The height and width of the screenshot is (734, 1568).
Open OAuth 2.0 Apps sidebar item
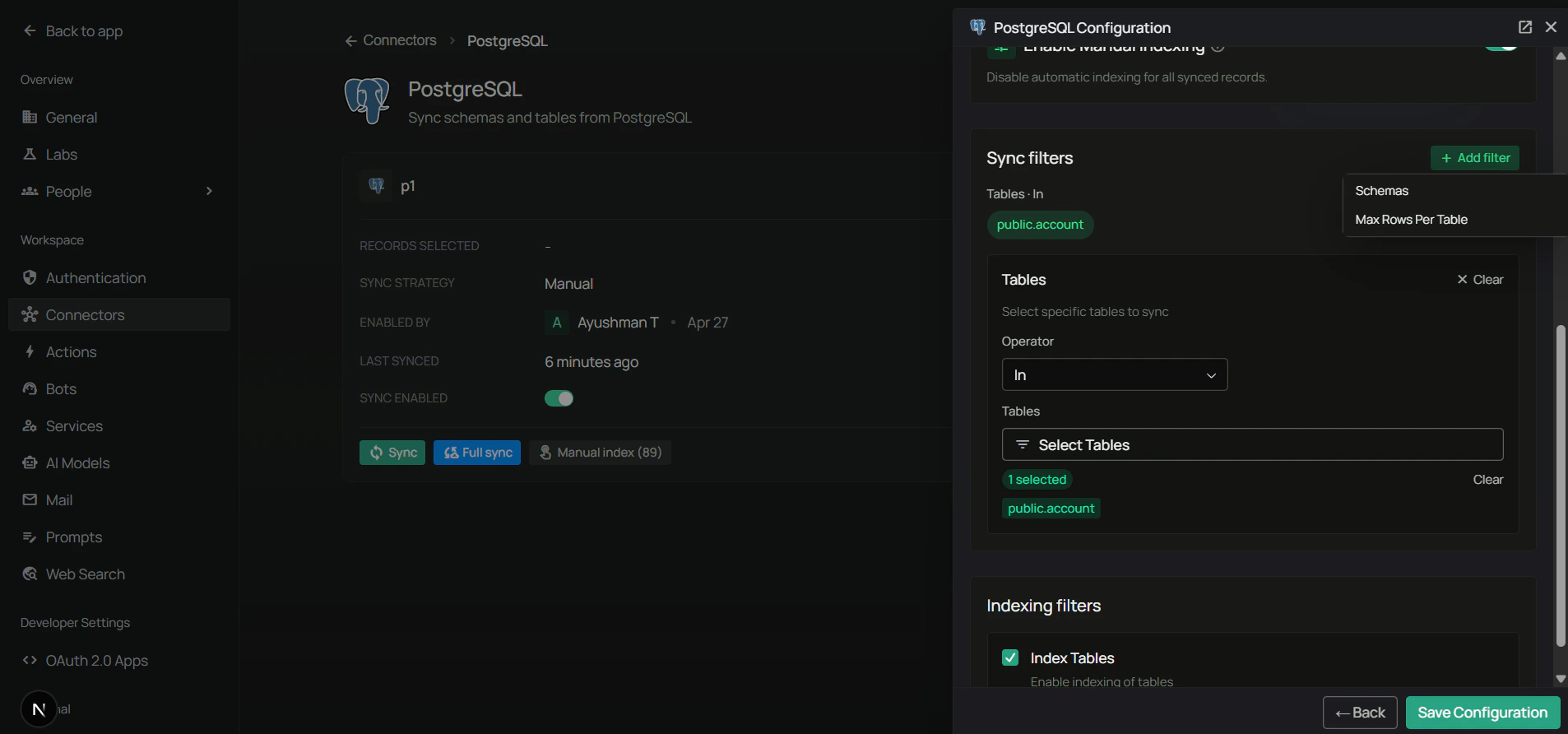pos(119,660)
